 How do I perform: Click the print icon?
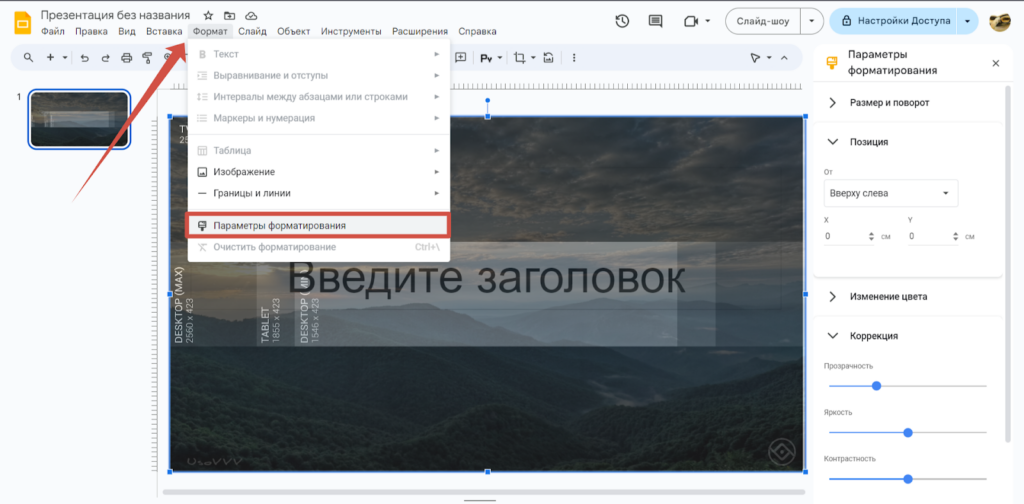(x=127, y=57)
